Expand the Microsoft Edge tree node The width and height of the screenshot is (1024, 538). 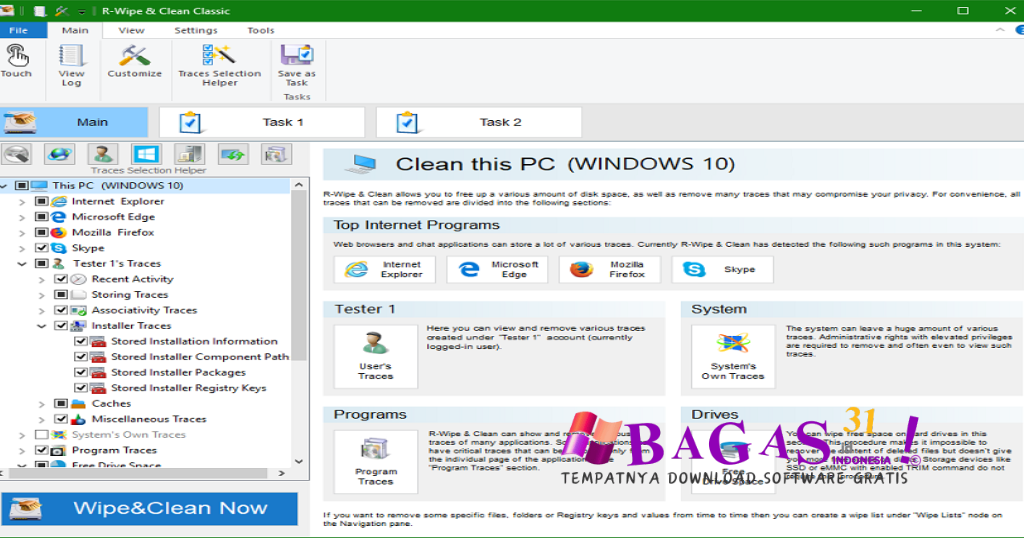coord(22,217)
